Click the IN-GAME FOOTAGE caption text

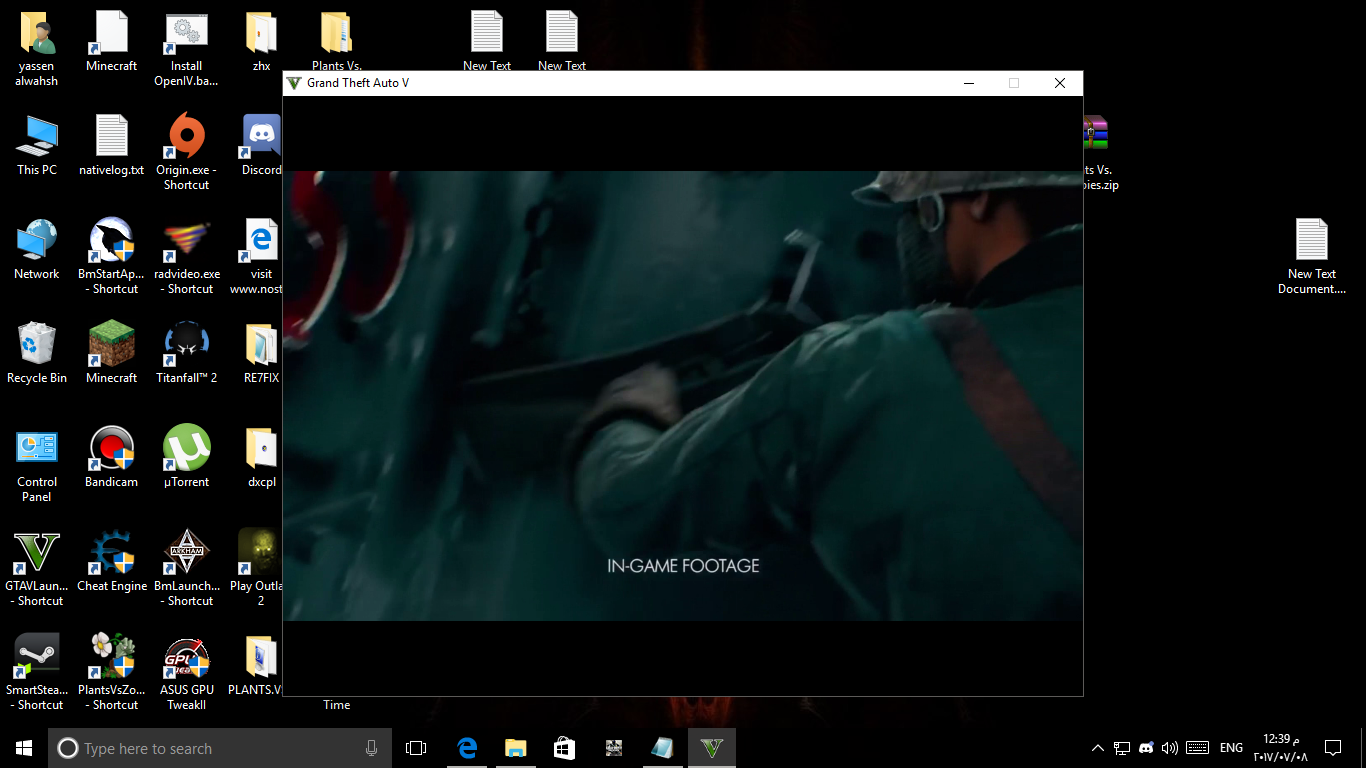(683, 566)
